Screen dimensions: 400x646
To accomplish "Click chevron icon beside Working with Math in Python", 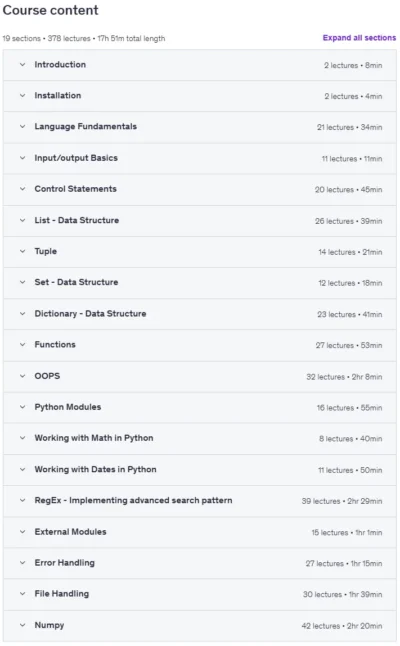I will pyautogui.click(x=23, y=438).
